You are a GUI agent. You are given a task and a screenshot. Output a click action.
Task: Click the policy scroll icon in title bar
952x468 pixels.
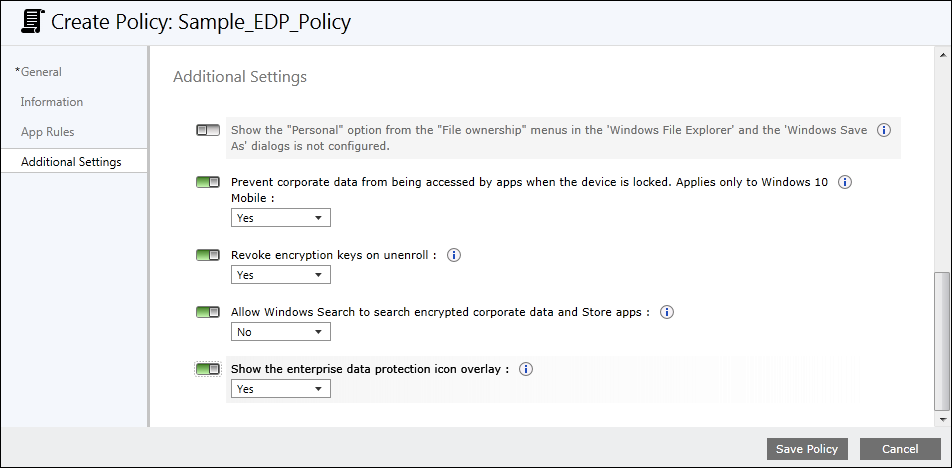pyautogui.click(x=32, y=21)
